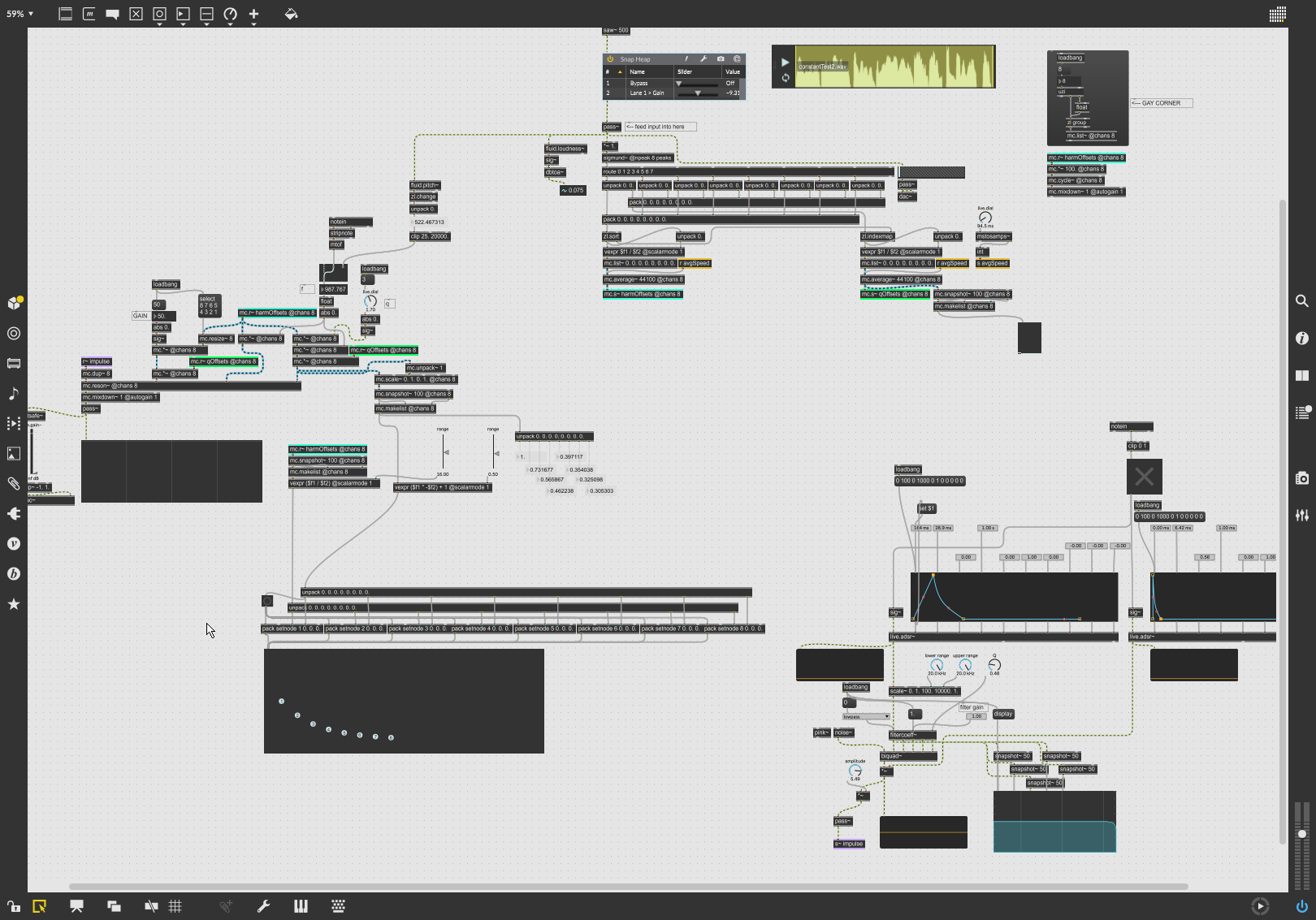Click the set $1 message box
The image size is (1316, 920).
[x=927, y=508]
